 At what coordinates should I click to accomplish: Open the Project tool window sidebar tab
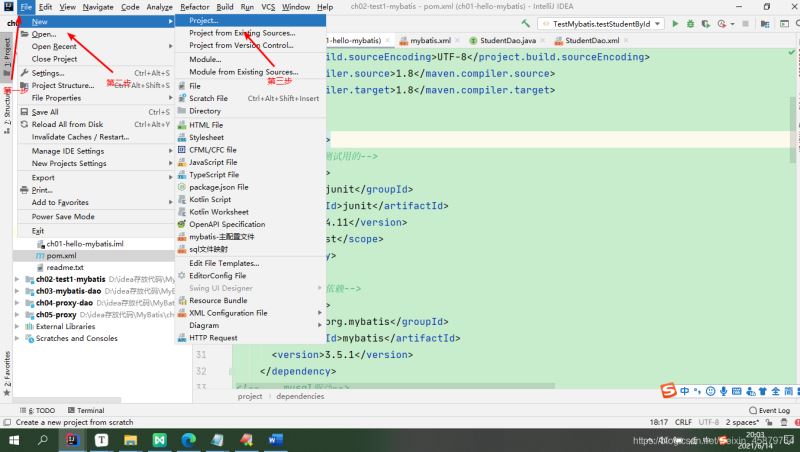point(7,56)
